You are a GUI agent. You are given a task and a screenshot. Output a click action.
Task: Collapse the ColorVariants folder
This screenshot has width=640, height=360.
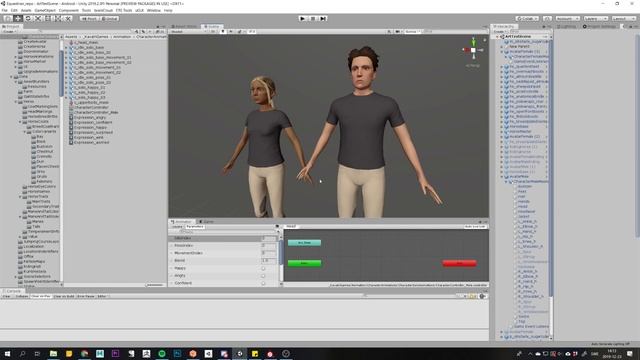(x=24, y=132)
